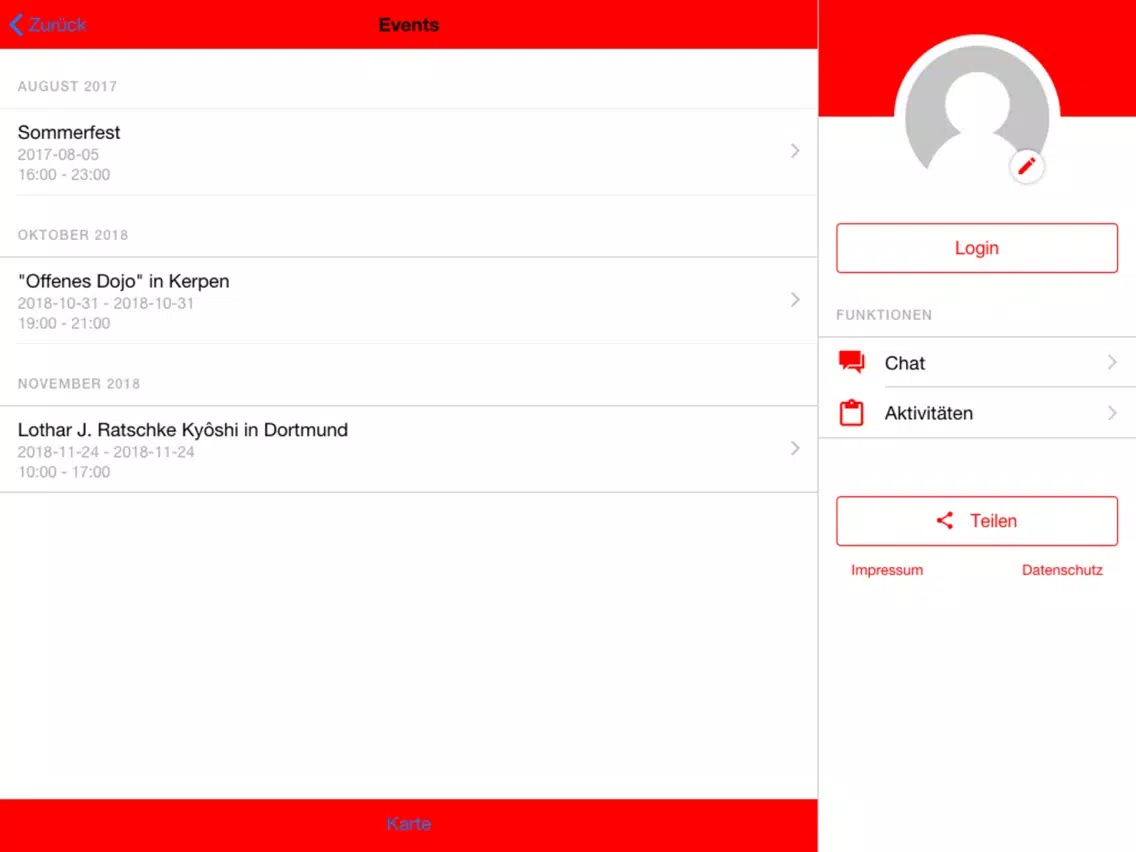Show the Karte map view
The width and height of the screenshot is (1136, 852).
coord(409,824)
